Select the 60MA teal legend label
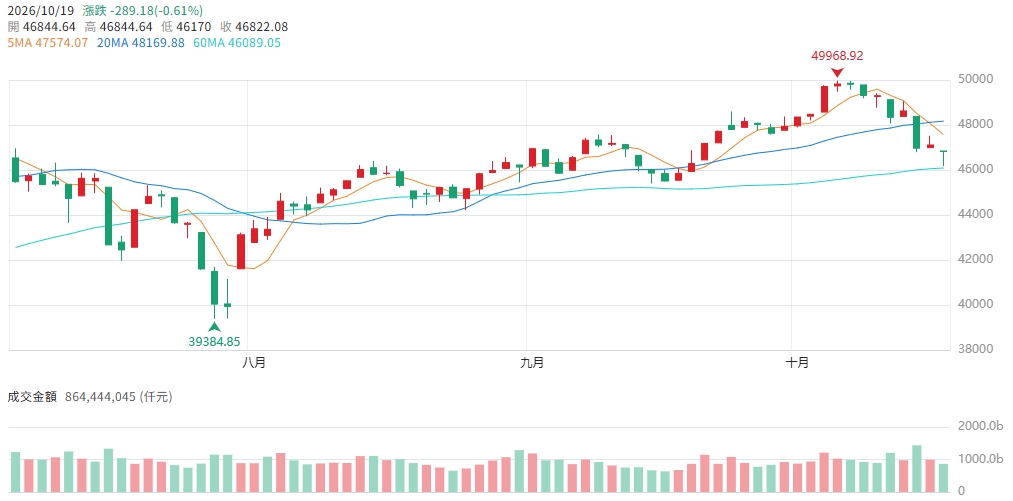The image size is (1013, 501). pyautogui.click(x=237, y=43)
